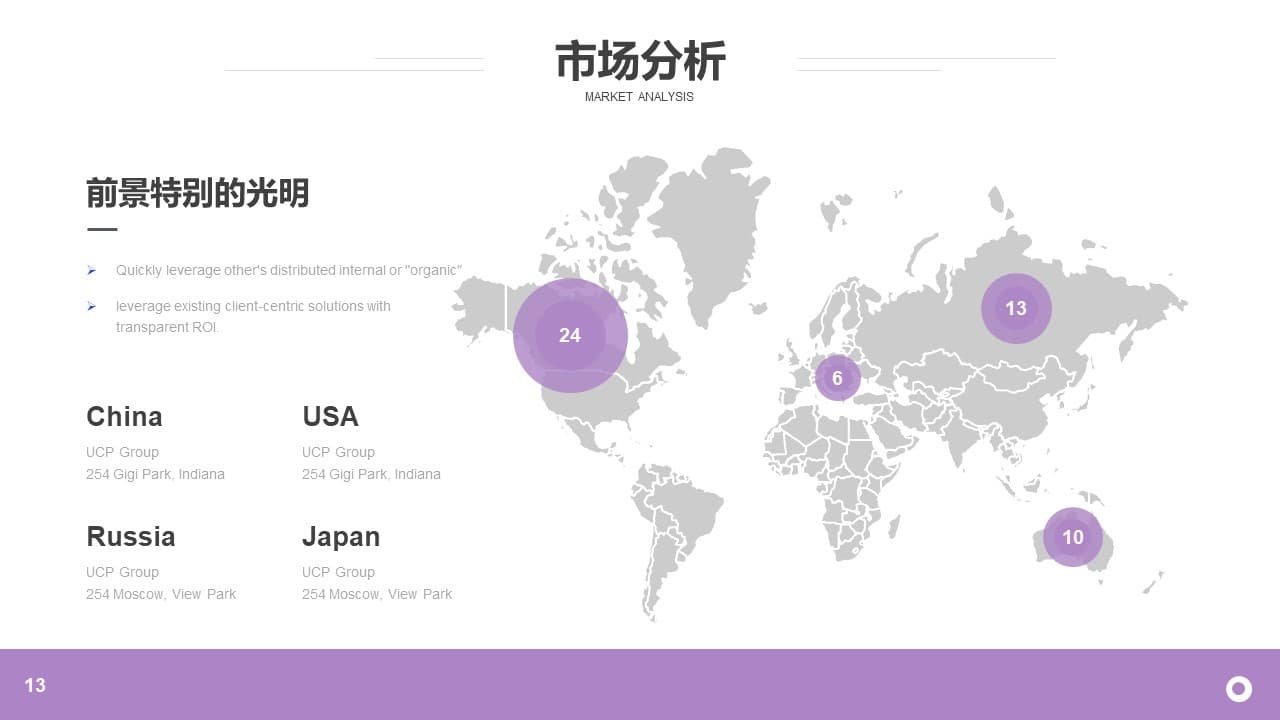The width and height of the screenshot is (1280, 720).
Task: Click the second blue arrow bullet icon
Action: tap(91, 306)
